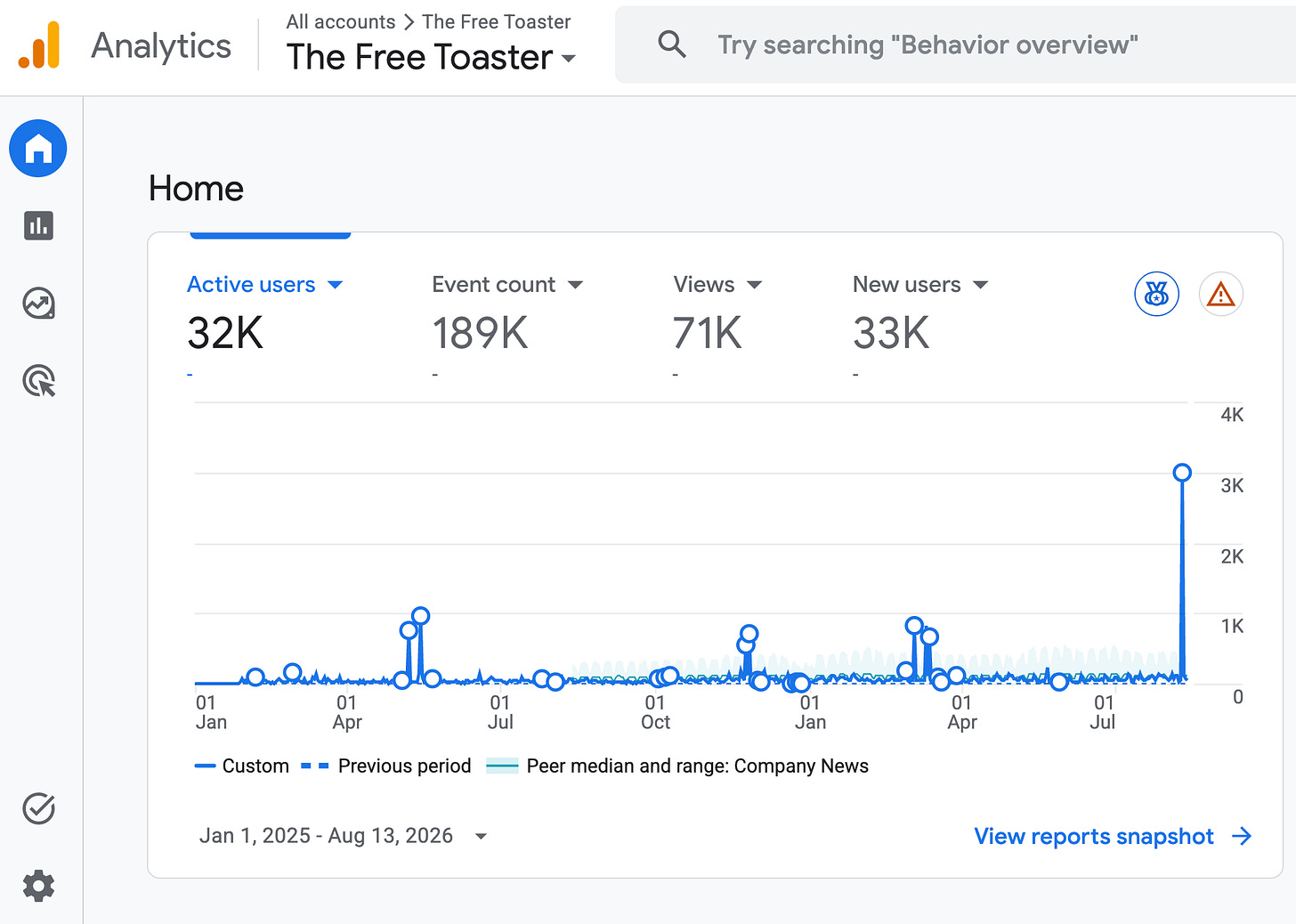Open the Home icon in sidebar
Image resolution: width=1296 pixels, height=924 pixels.
[38, 149]
